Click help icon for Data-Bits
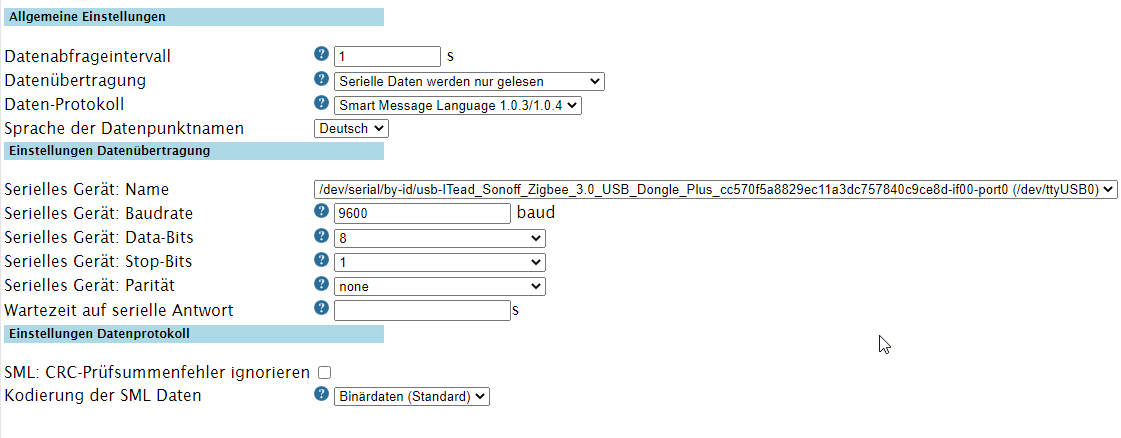The width and height of the screenshot is (1121, 438). coord(321,236)
